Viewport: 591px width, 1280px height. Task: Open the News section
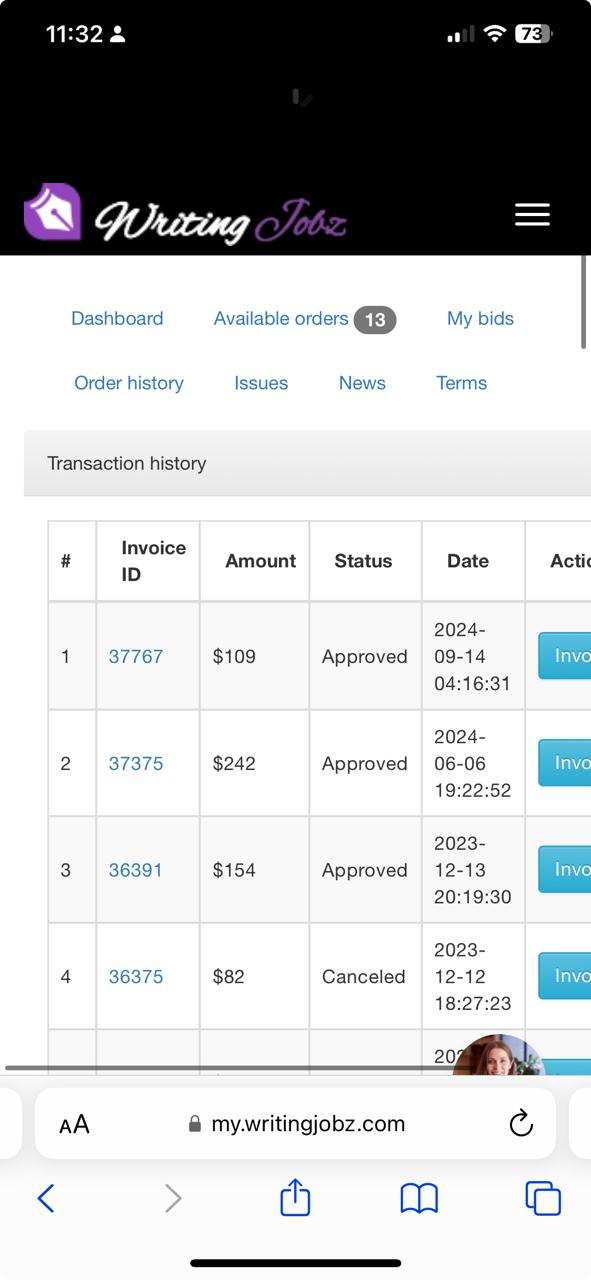(362, 383)
